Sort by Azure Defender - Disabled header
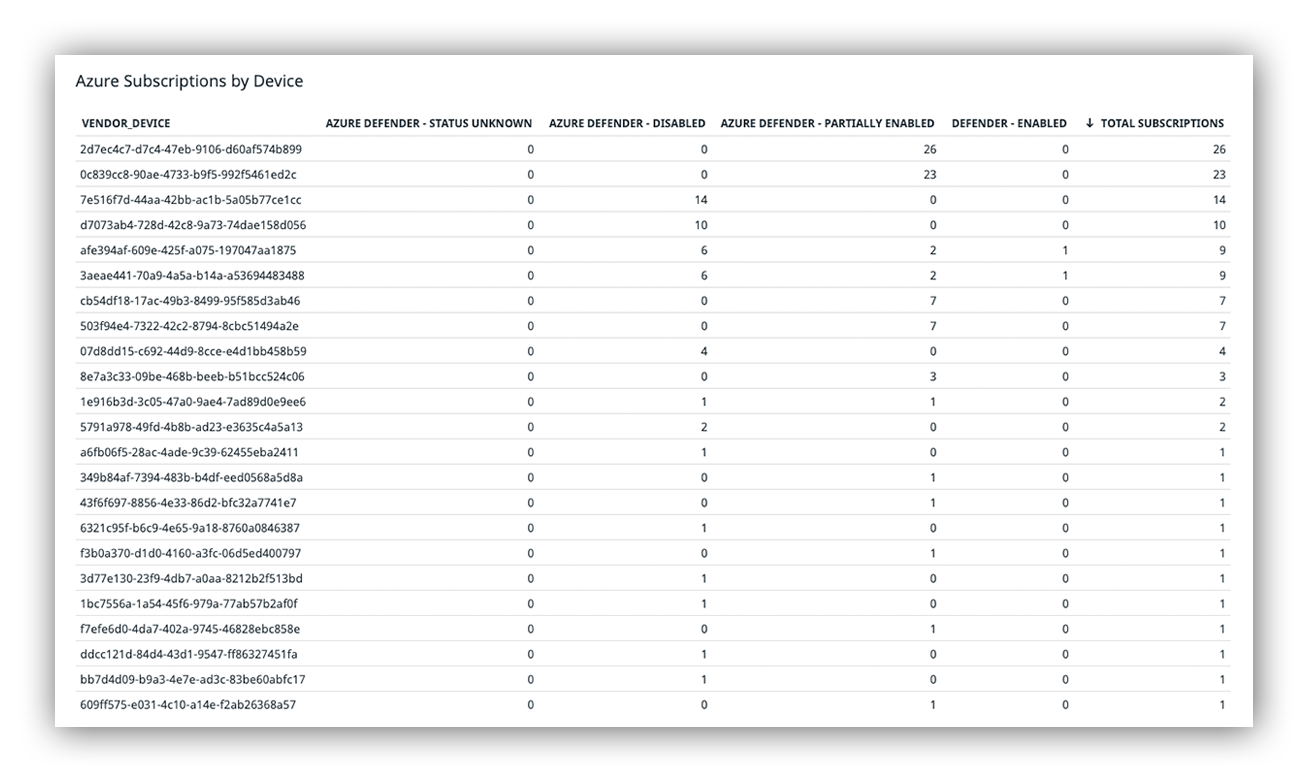The height and width of the screenshot is (782, 1308). coord(627,124)
